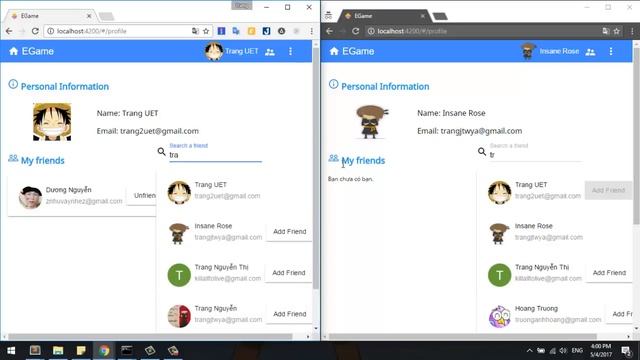
Task: Click disabled Add Friend for Trang UET
Action: (608, 190)
